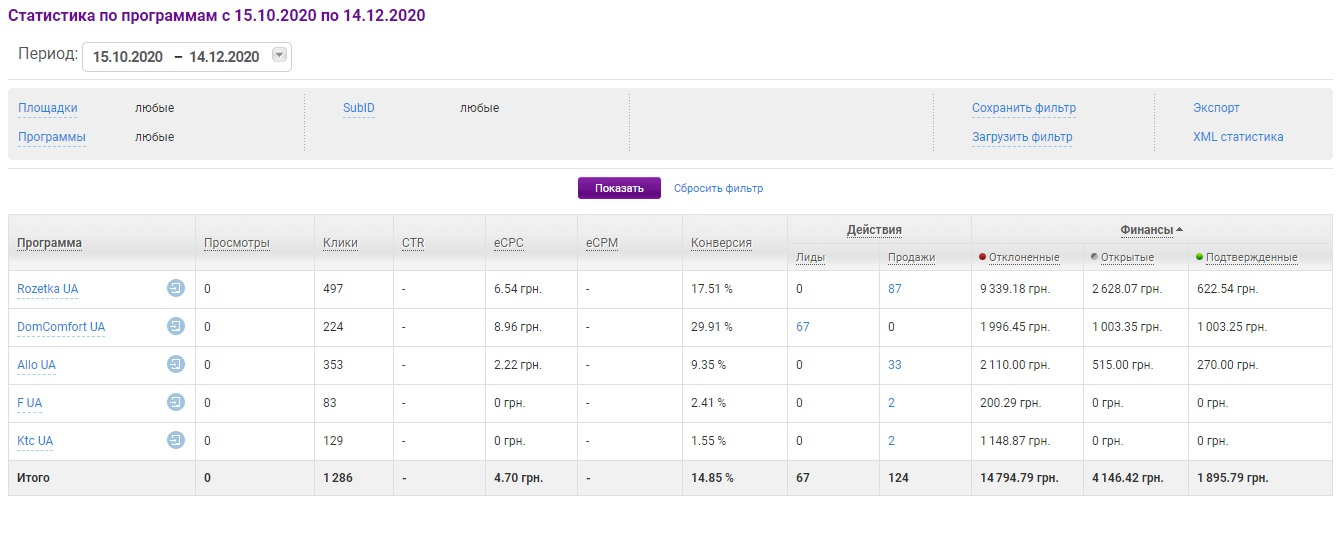Click Загрузить фильтр link
Screen dimensions: 1341x534
coord(1022,137)
